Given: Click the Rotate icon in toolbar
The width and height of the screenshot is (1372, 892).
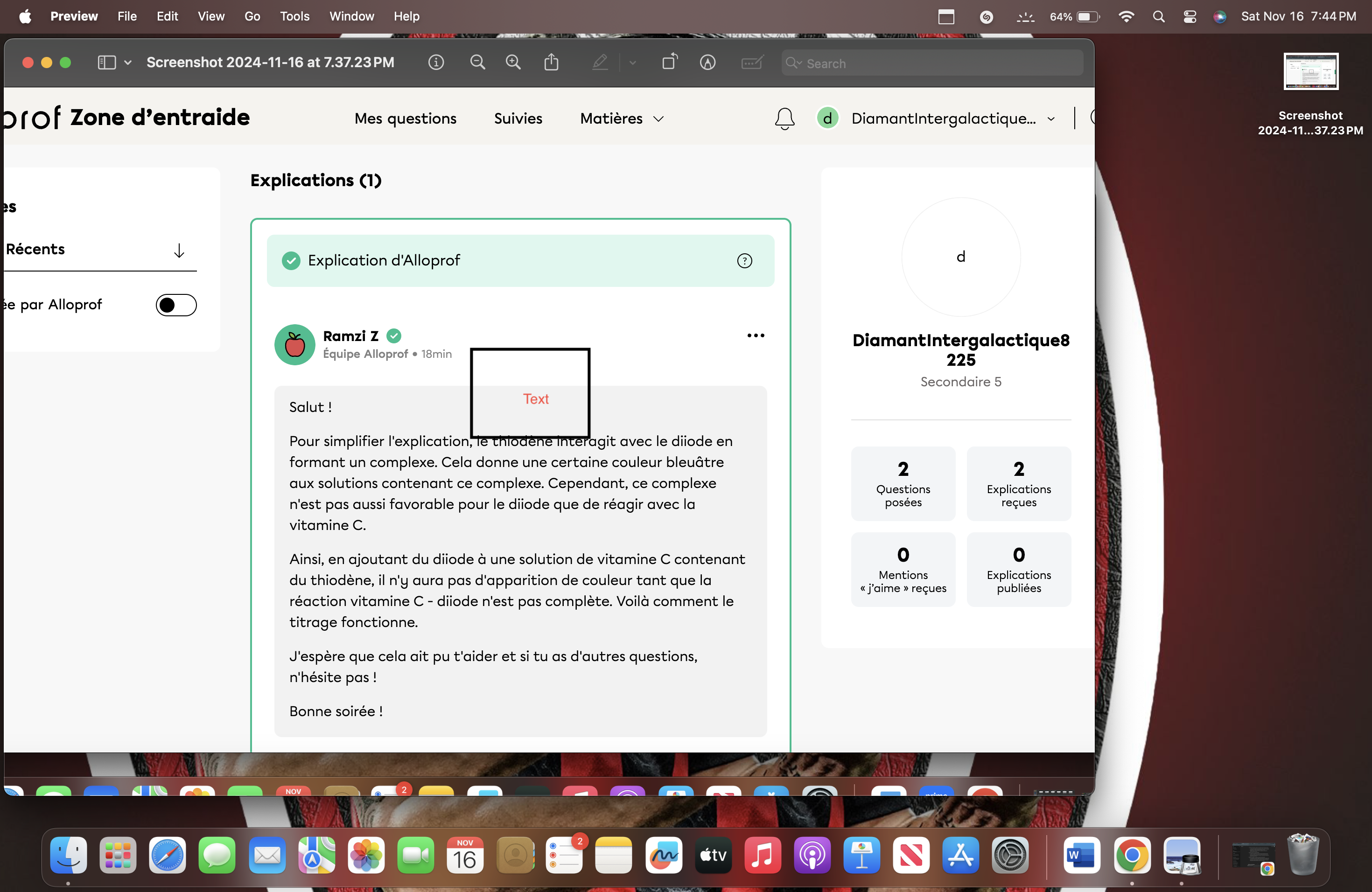Looking at the screenshot, I should click(x=669, y=62).
